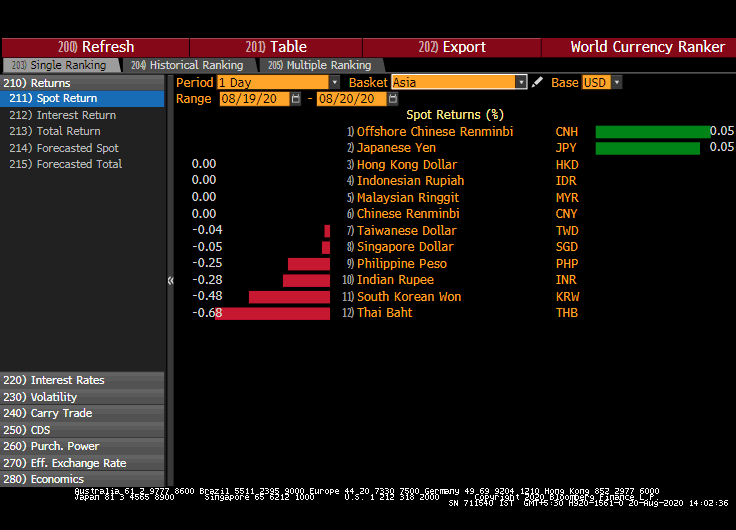Collapse the left sidebar panel arrow
Image resolution: width=736 pixels, height=530 pixels.
click(x=169, y=280)
